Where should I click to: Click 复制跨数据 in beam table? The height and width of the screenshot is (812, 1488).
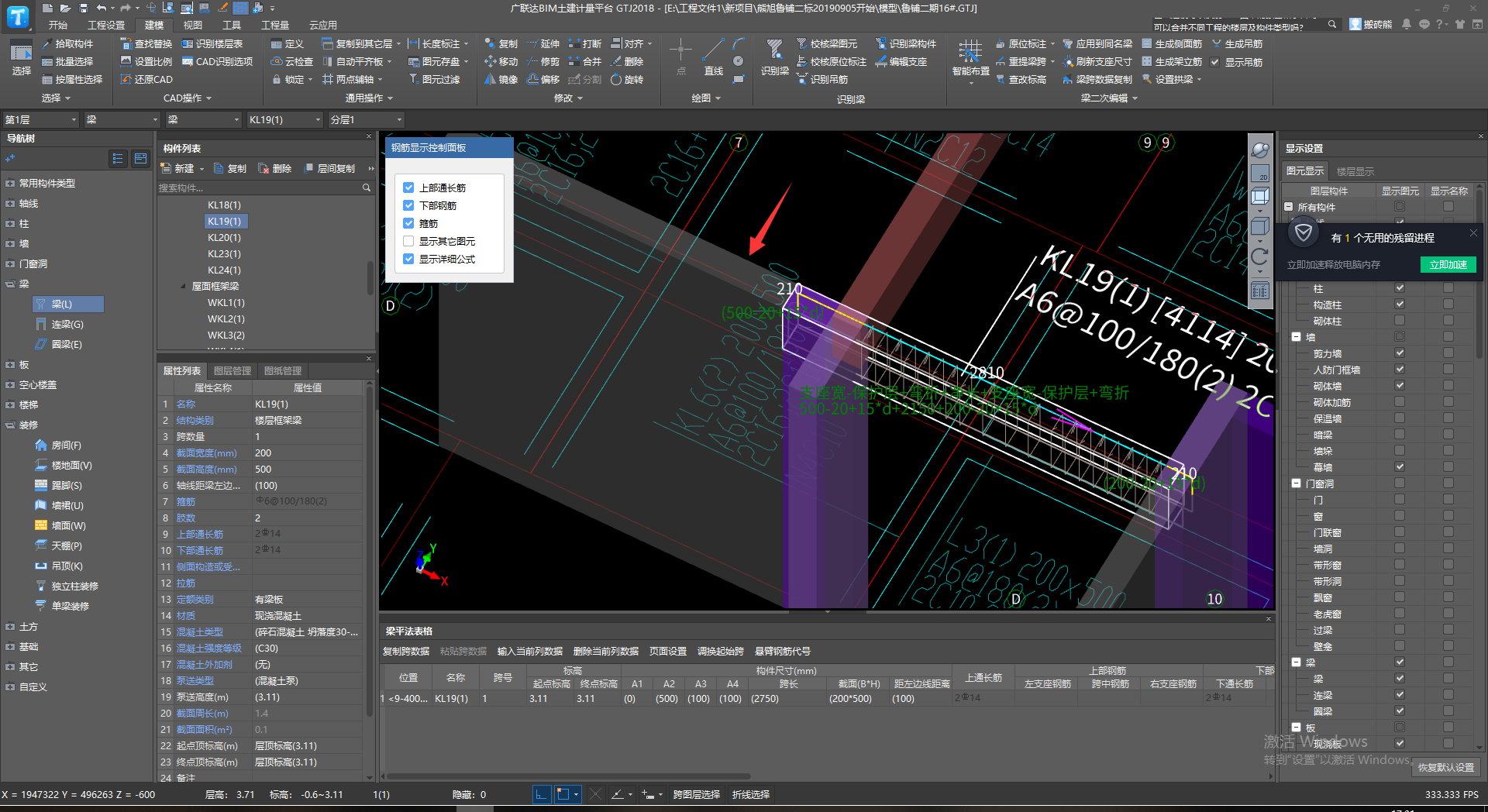pyautogui.click(x=406, y=652)
